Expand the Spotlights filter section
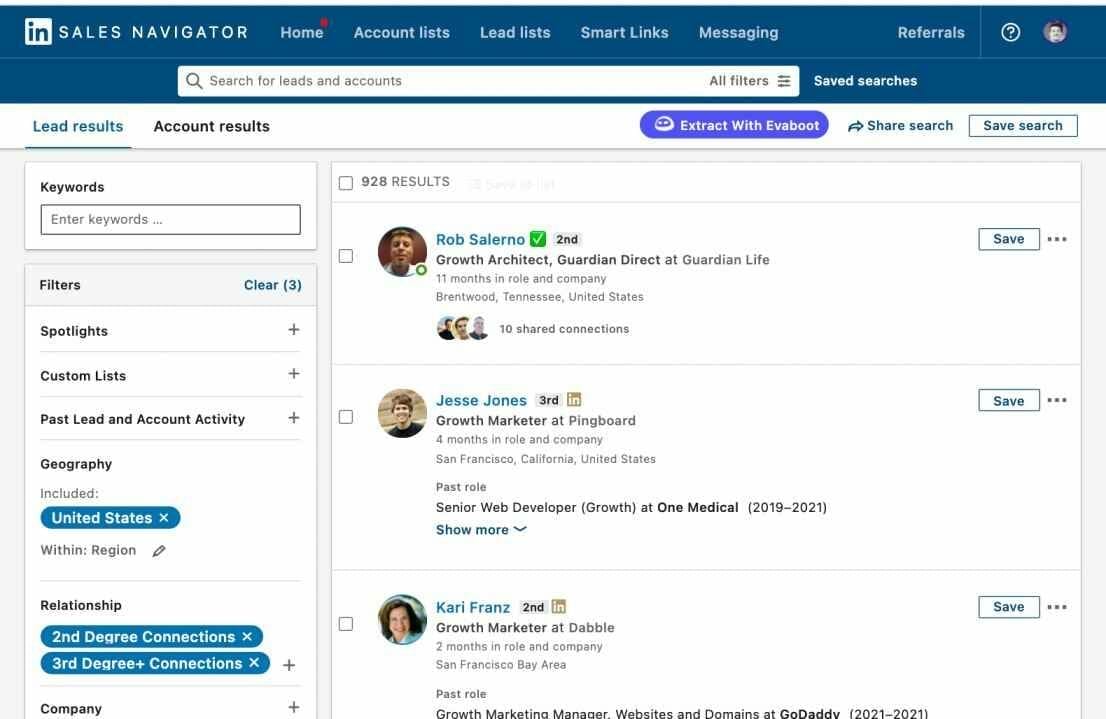Viewport: 1106px width, 719px height. point(293,330)
